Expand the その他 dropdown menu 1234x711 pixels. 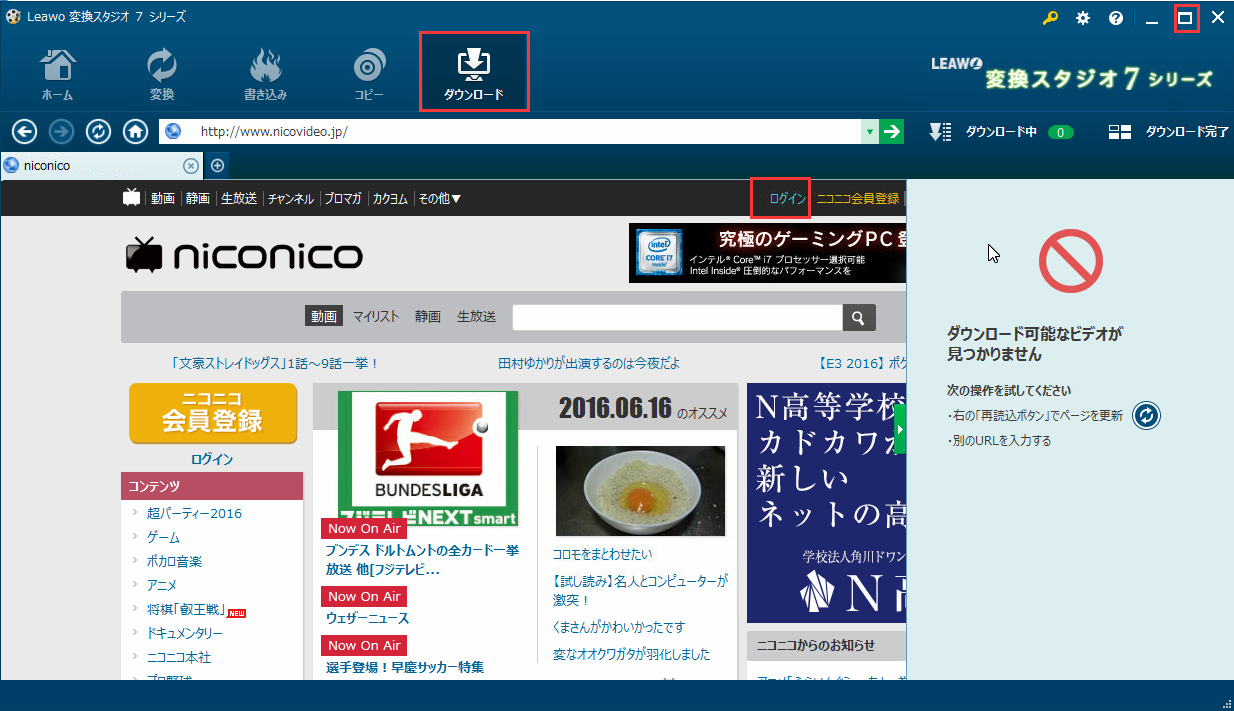coord(439,198)
